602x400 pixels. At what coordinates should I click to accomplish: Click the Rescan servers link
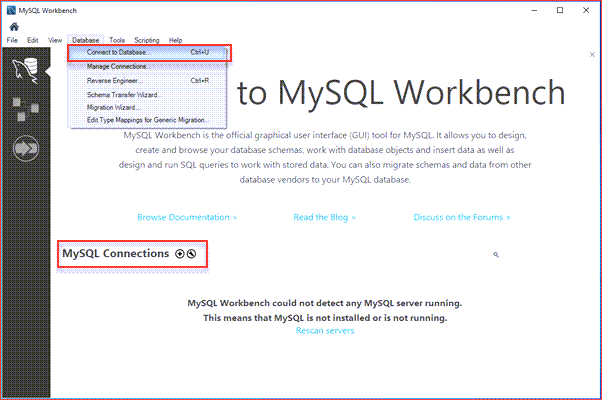(324, 330)
